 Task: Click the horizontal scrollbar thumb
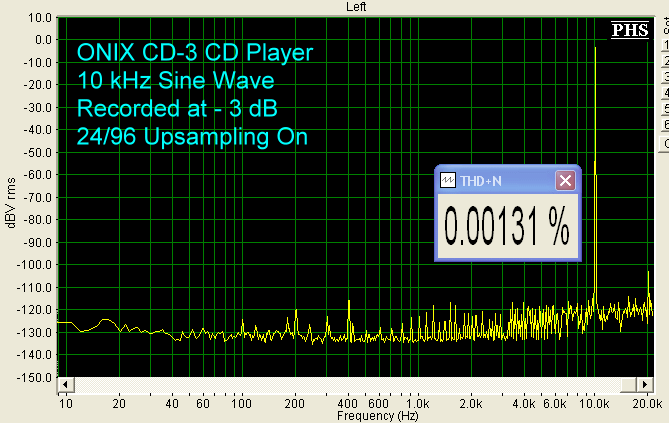628,385
